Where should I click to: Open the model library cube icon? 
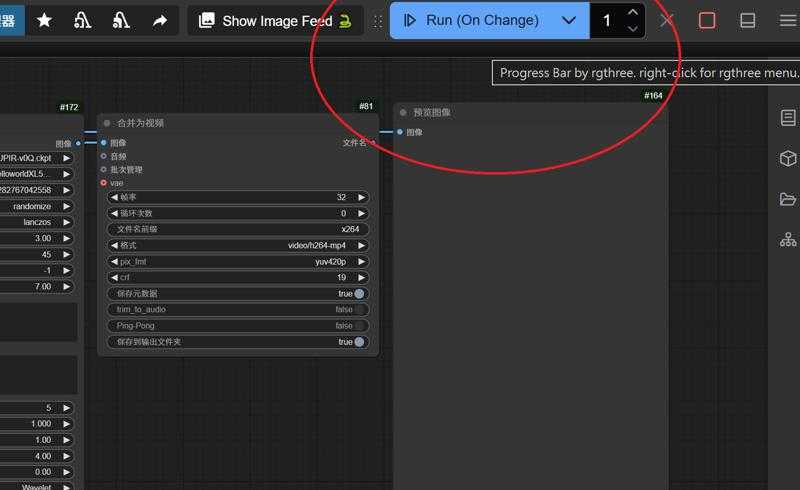point(788,159)
